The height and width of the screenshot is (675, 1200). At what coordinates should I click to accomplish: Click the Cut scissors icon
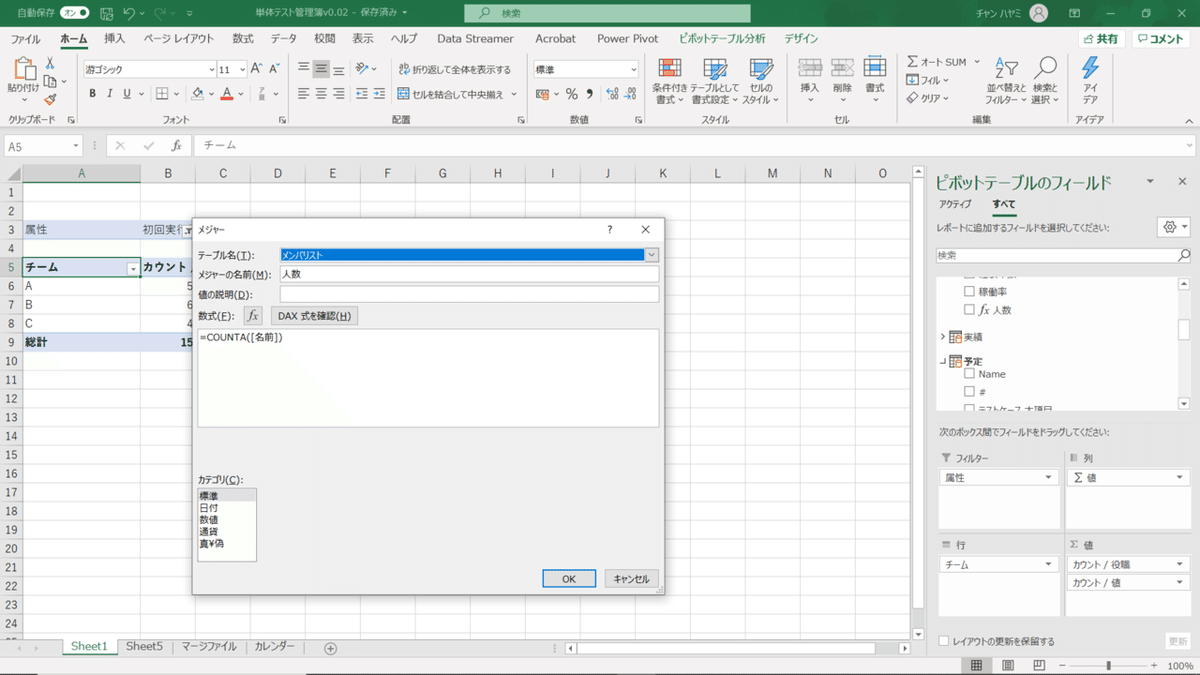(50, 63)
